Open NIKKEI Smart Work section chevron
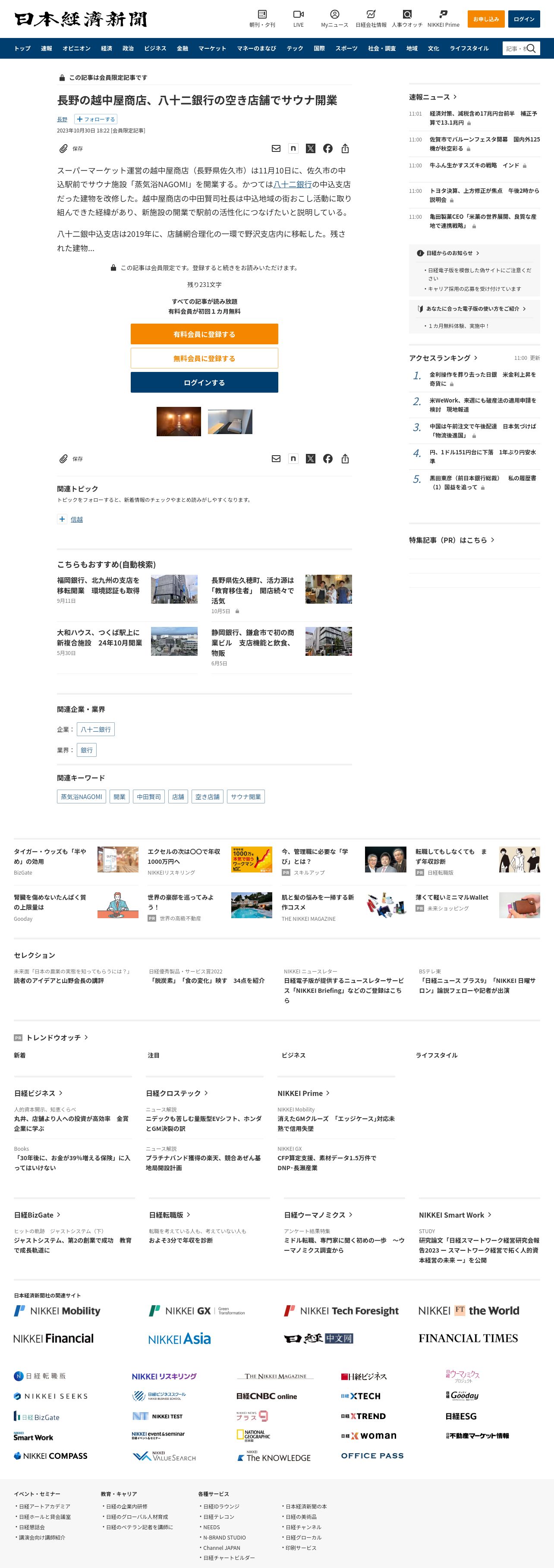This screenshot has height=1568, width=554. click(x=489, y=1214)
